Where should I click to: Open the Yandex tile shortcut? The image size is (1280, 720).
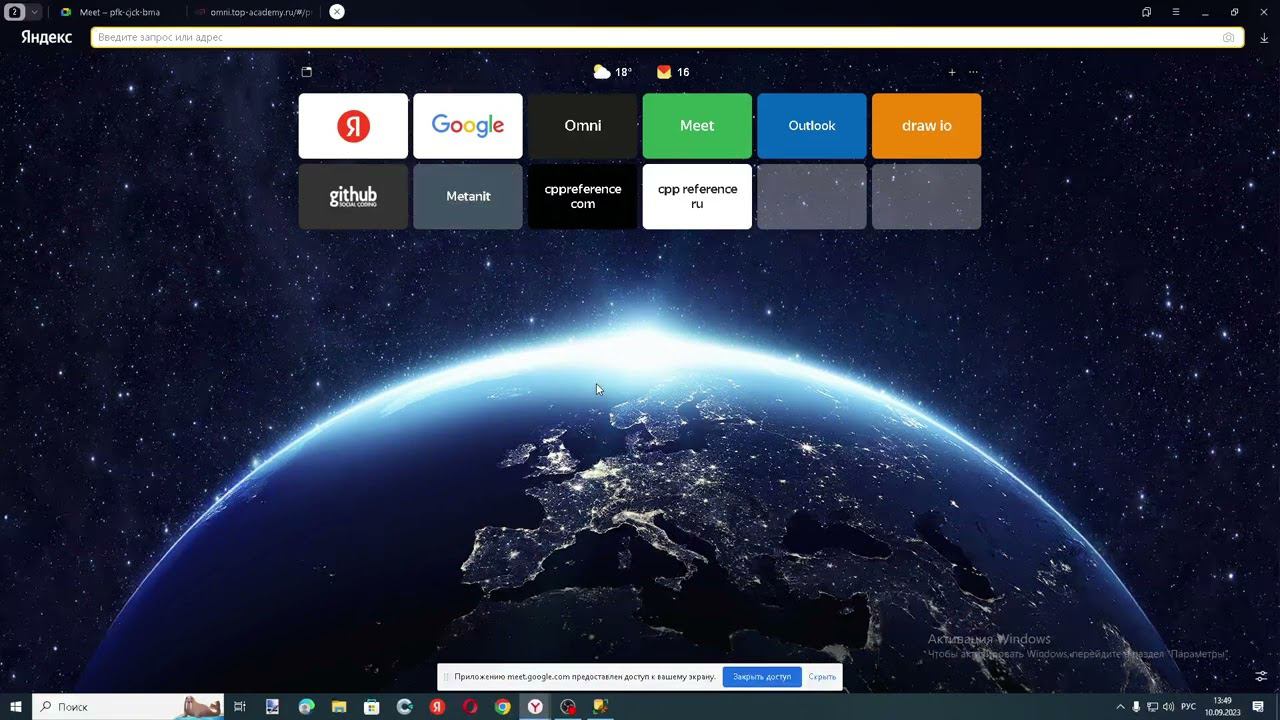353,126
